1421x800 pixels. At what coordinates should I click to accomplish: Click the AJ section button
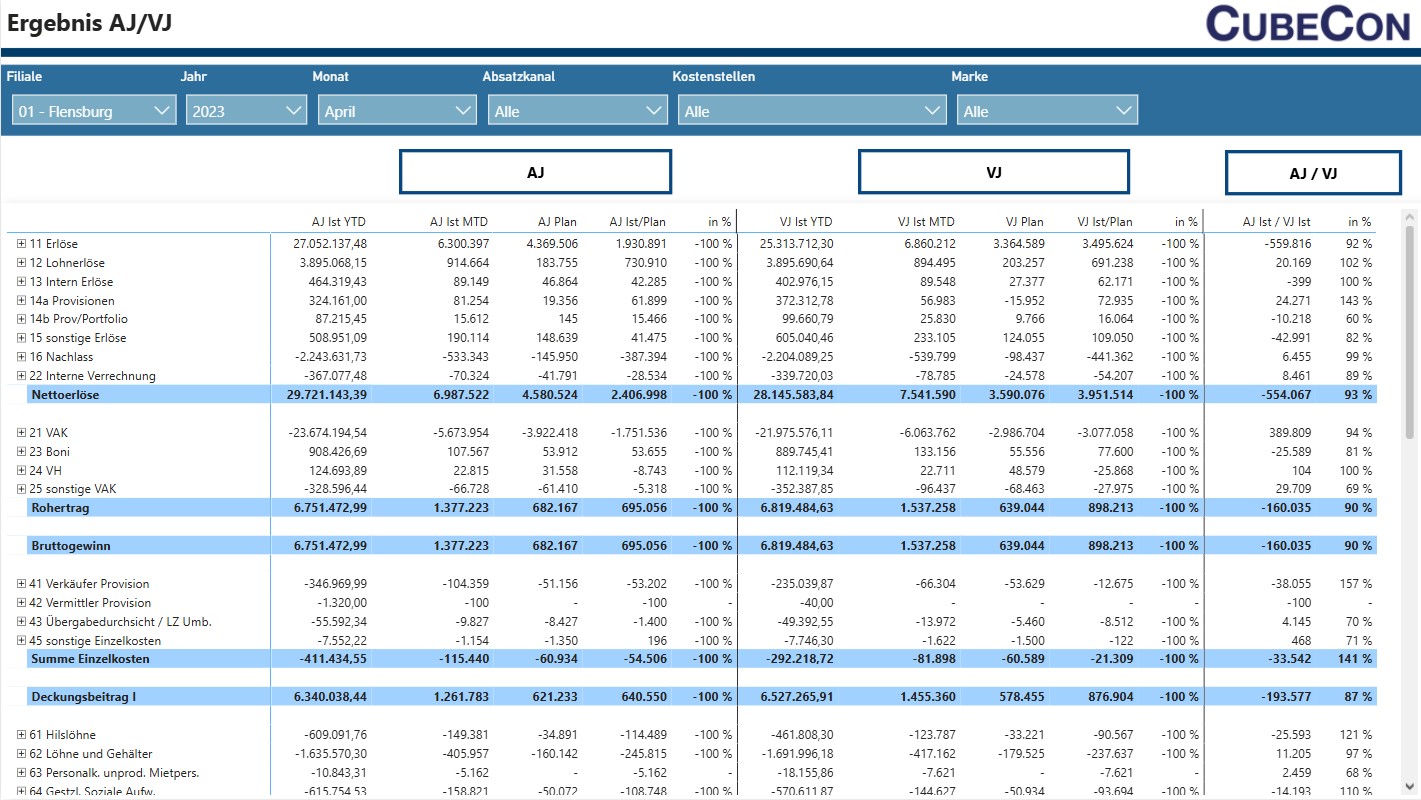[535, 172]
